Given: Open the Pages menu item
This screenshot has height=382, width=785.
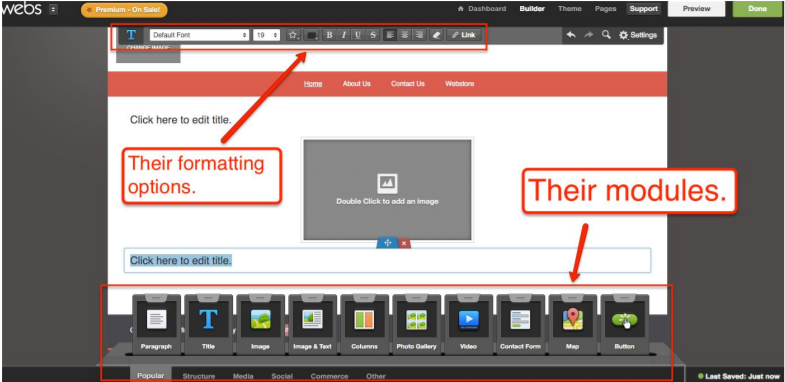Looking at the screenshot, I should click(x=605, y=9).
